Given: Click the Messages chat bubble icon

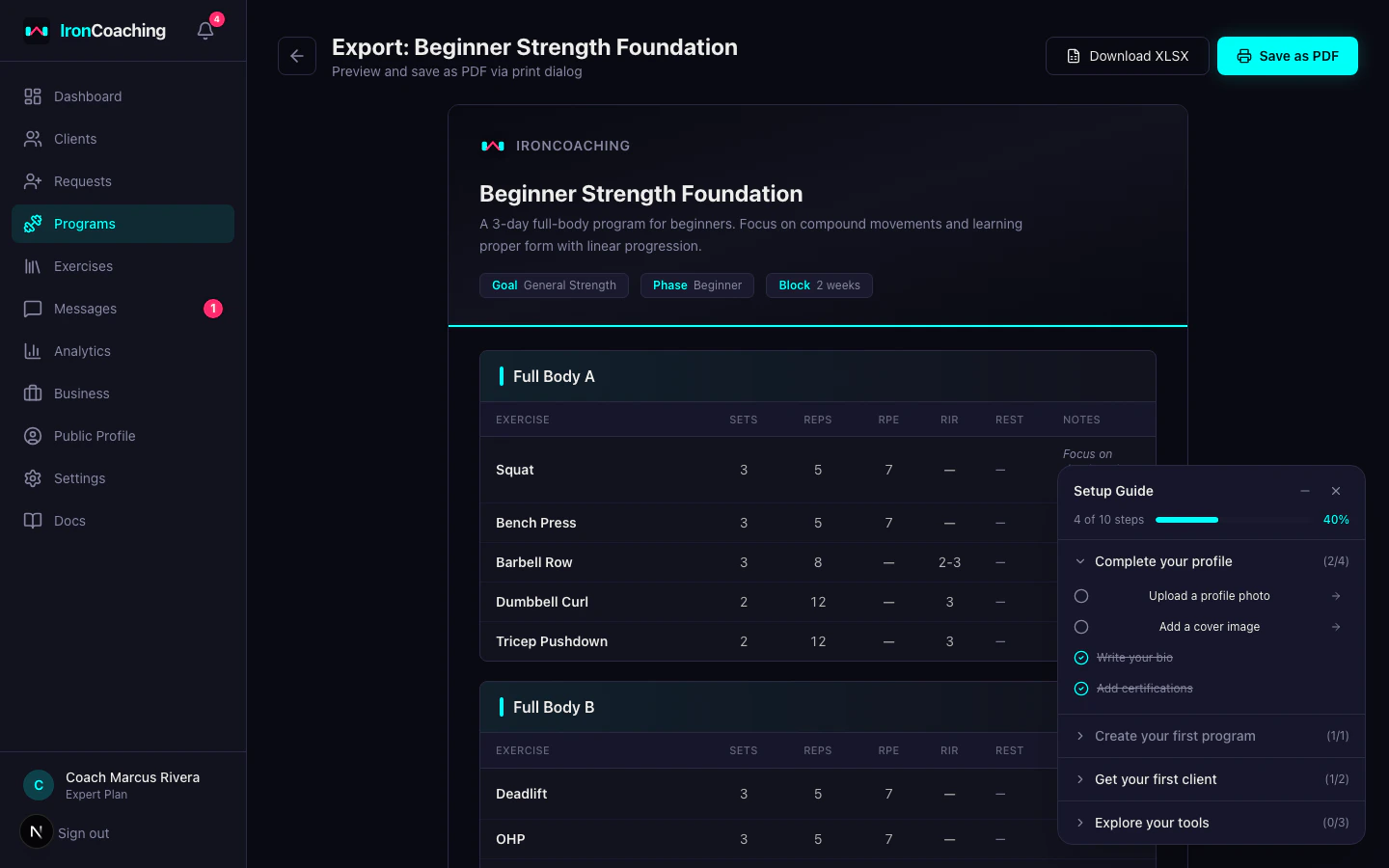Looking at the screenshot, I should click(33, 309).
